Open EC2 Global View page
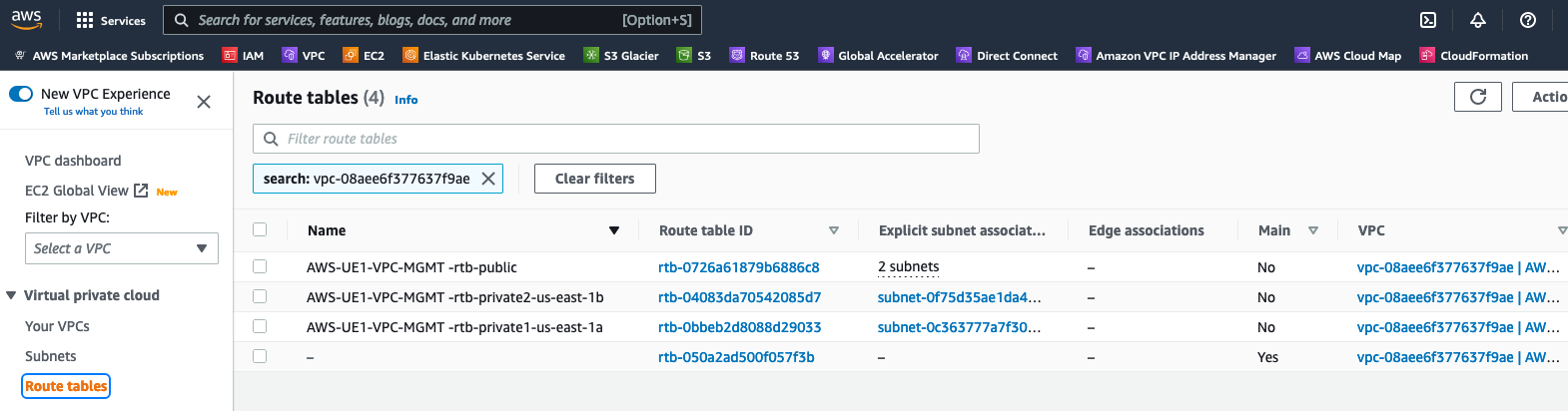This screenshot has height=411, width=1568. click(77, 191)
